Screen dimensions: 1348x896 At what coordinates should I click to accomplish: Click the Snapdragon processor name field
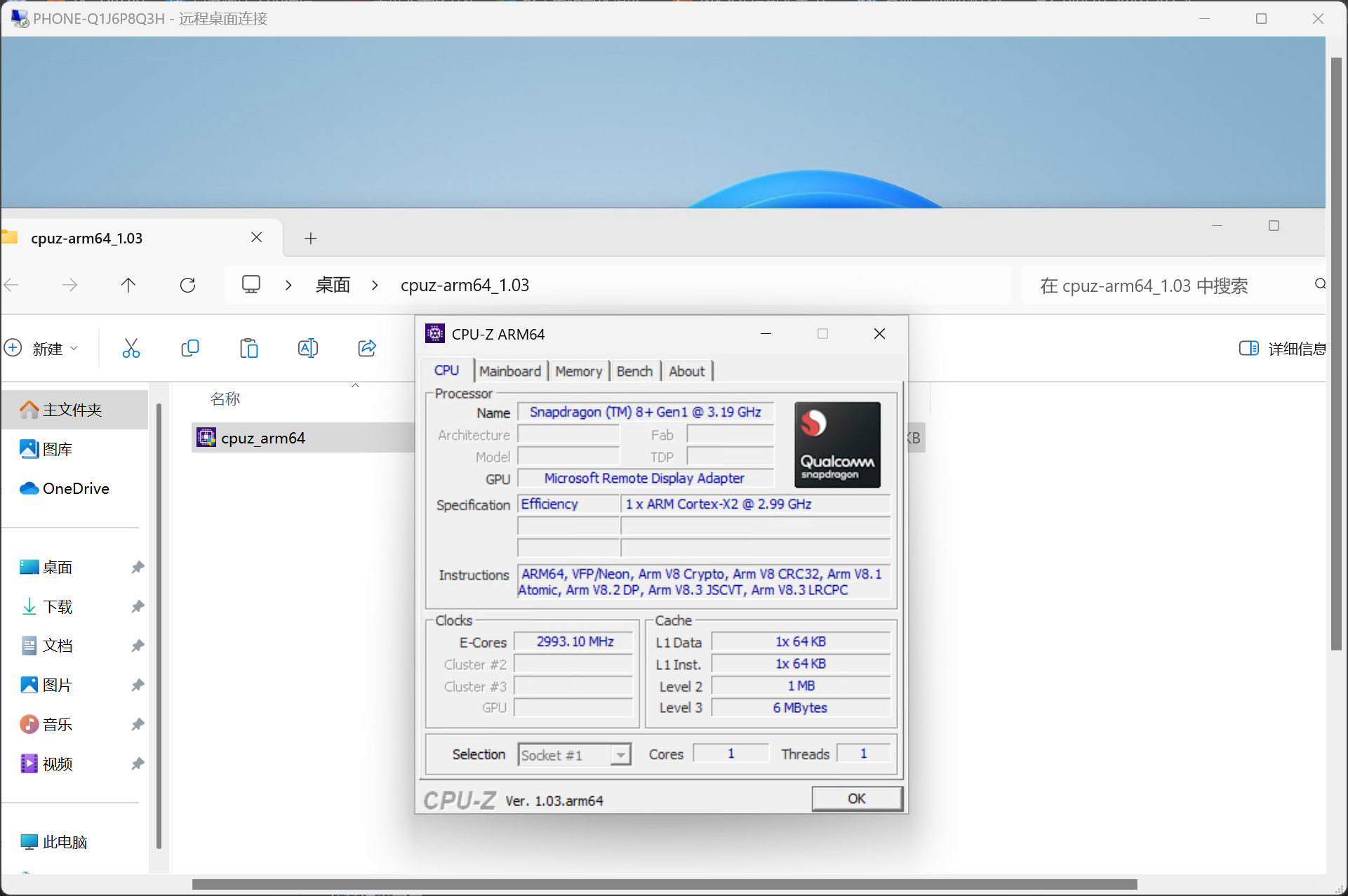[x=646, y=412]
